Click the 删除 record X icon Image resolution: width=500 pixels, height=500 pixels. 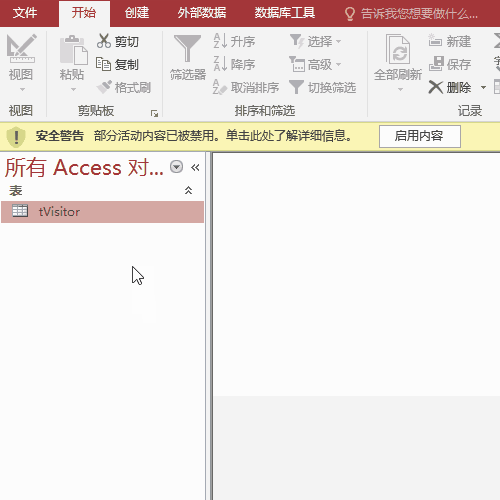click(x=435, y=87)
